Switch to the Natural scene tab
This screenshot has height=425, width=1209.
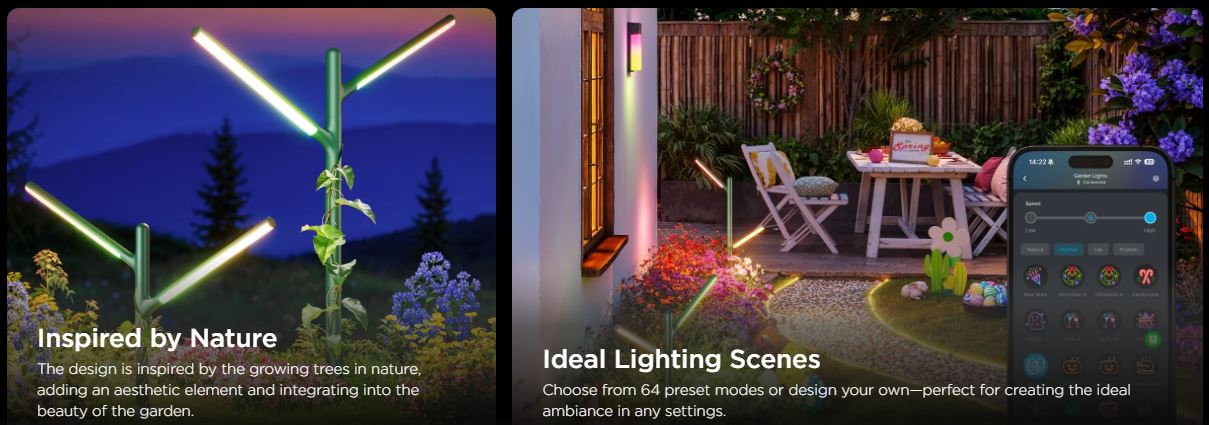click(1035, 249)
